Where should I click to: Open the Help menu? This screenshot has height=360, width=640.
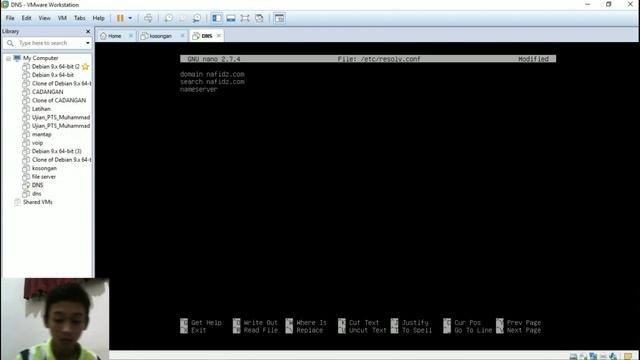(x=98, y=18)
